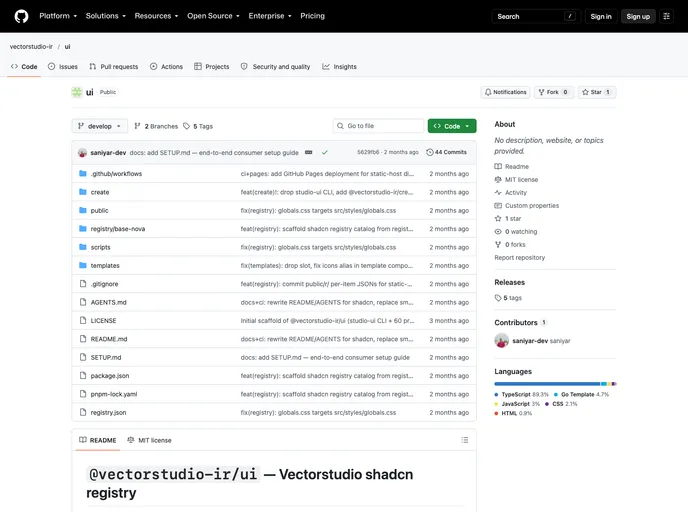
Task: Open the develop branch selector
Action: [x=100, y=126]
